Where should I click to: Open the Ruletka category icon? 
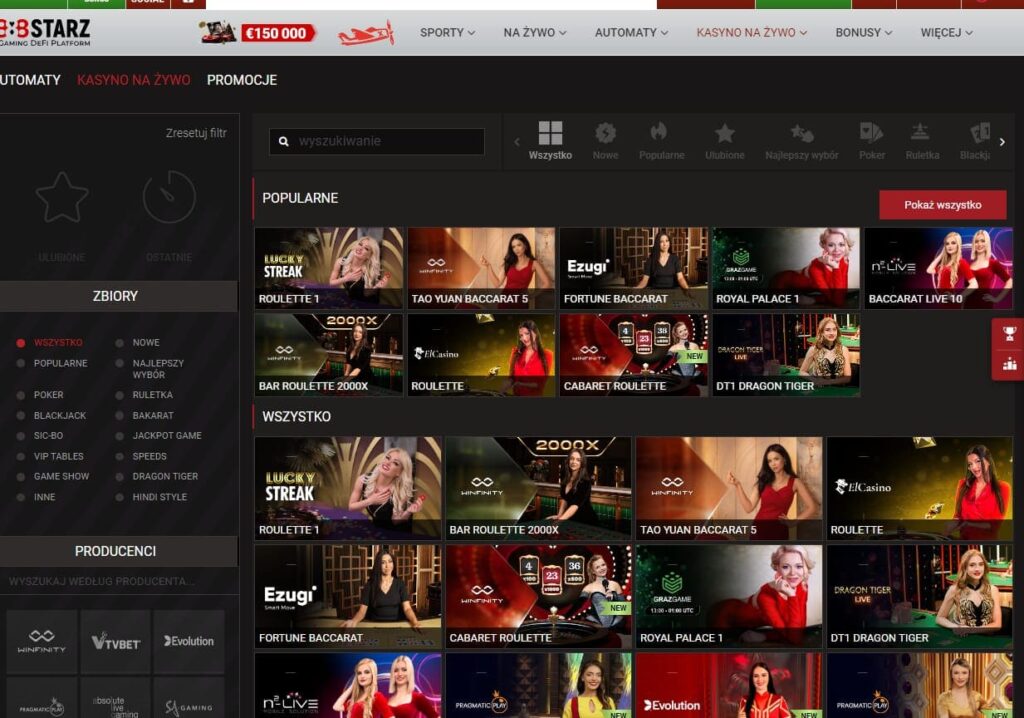[920, 135]
